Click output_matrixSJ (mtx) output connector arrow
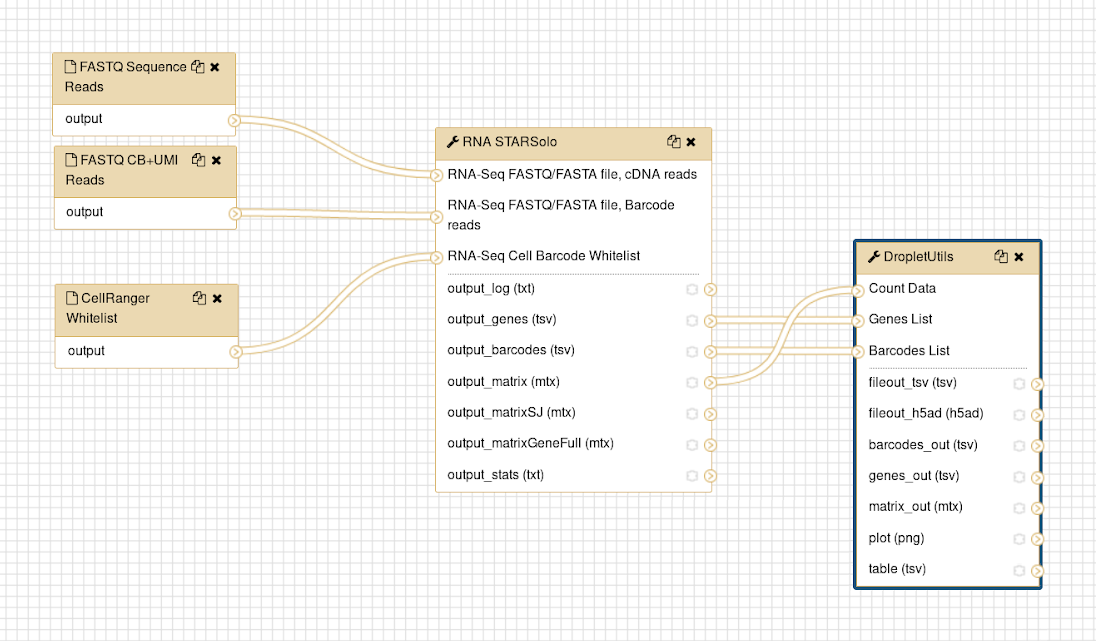 710,414
